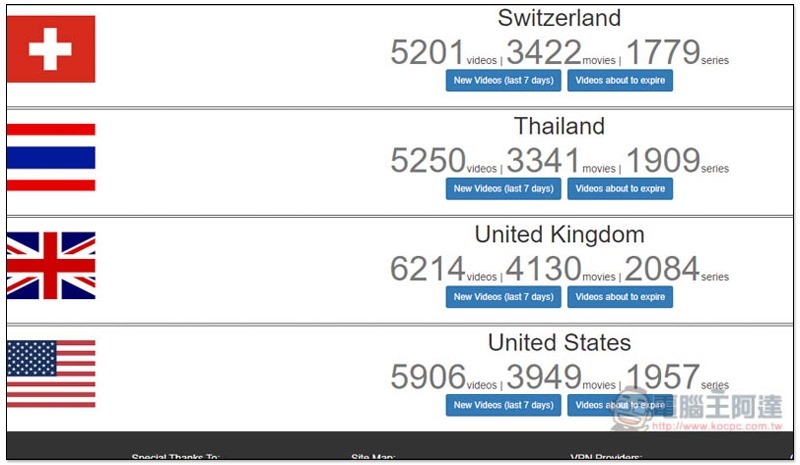The image size is (800, 465).
Task: Show Videos about to expire for Thailand
Action: point(620,189)
